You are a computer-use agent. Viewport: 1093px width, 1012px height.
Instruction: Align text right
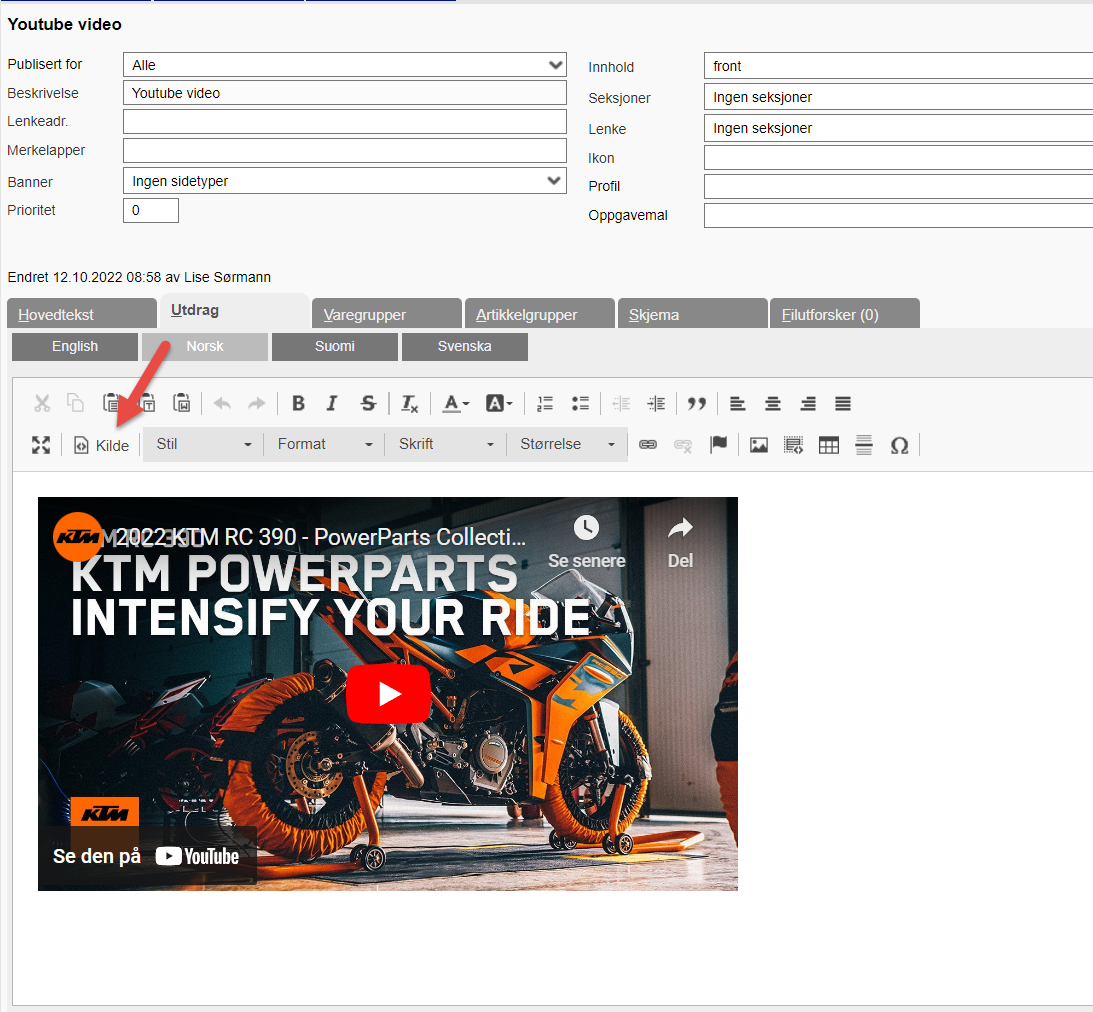[808, 404]
